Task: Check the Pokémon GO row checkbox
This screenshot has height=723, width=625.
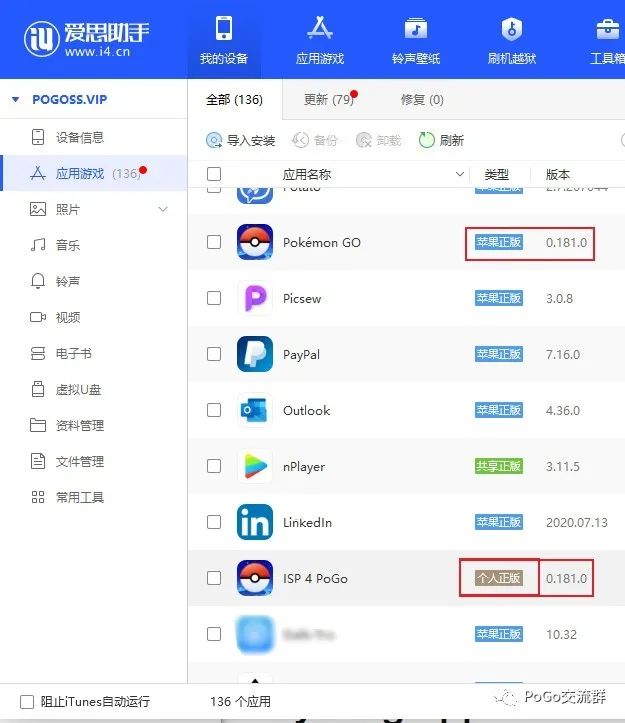Action: coord(214,242)
